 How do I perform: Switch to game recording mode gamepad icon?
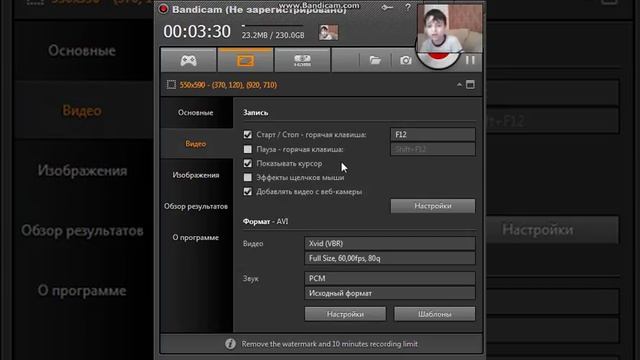tap(188, 60)
